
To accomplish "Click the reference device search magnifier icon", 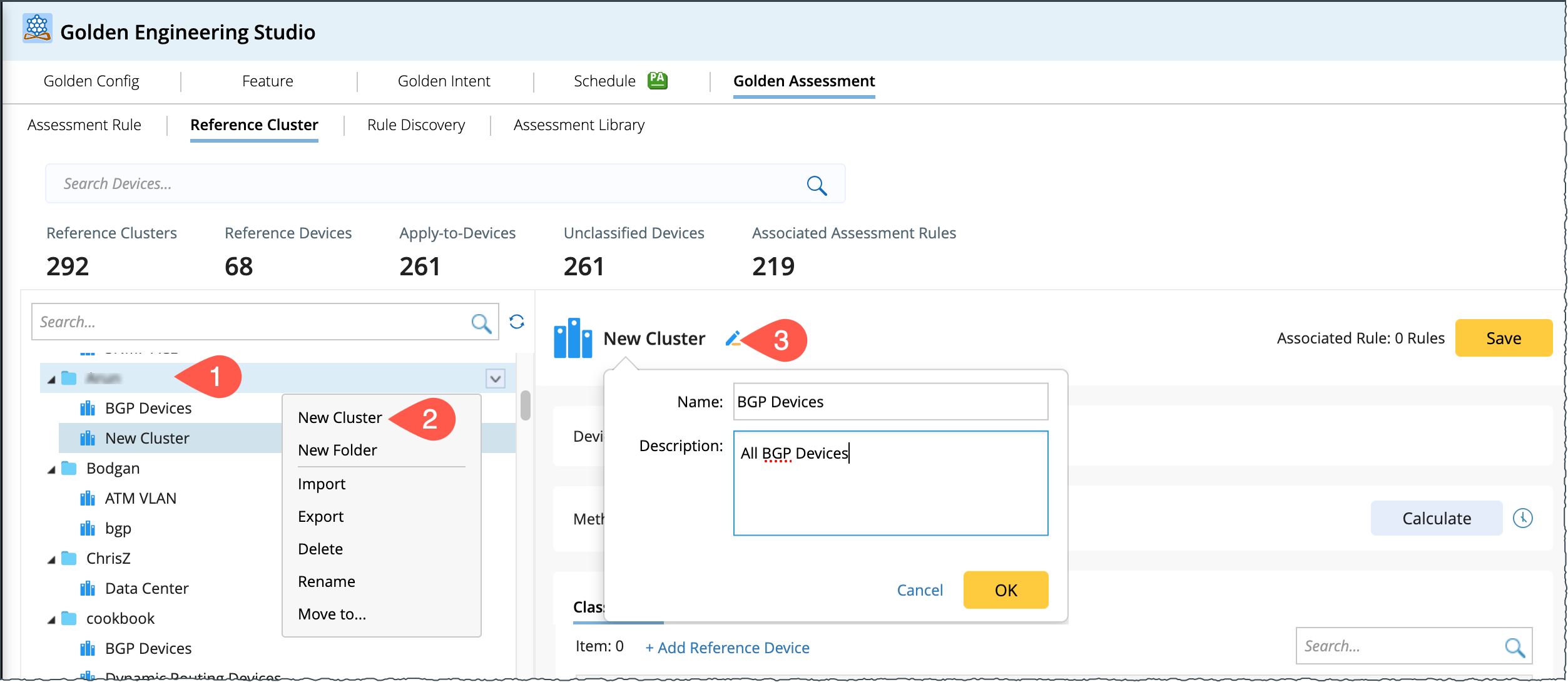I will click(1515, 647).
